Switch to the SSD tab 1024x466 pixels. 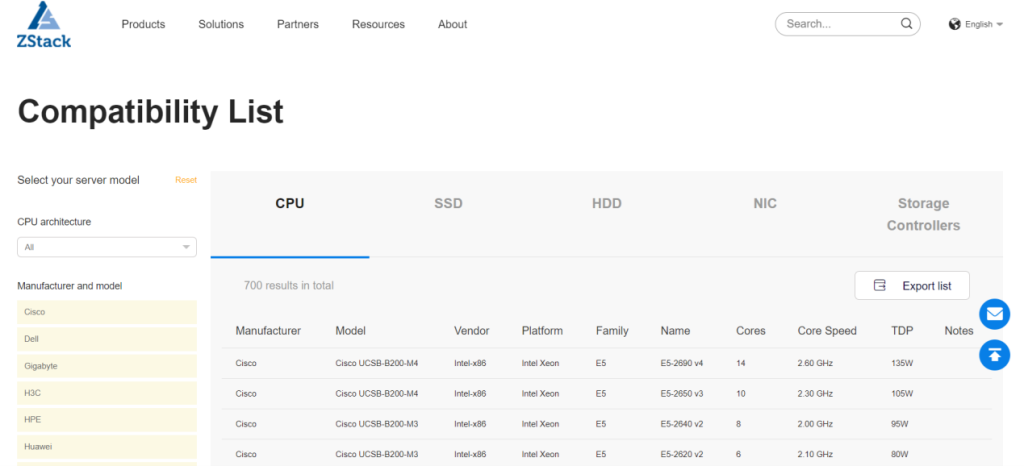[x=448, y=204]
